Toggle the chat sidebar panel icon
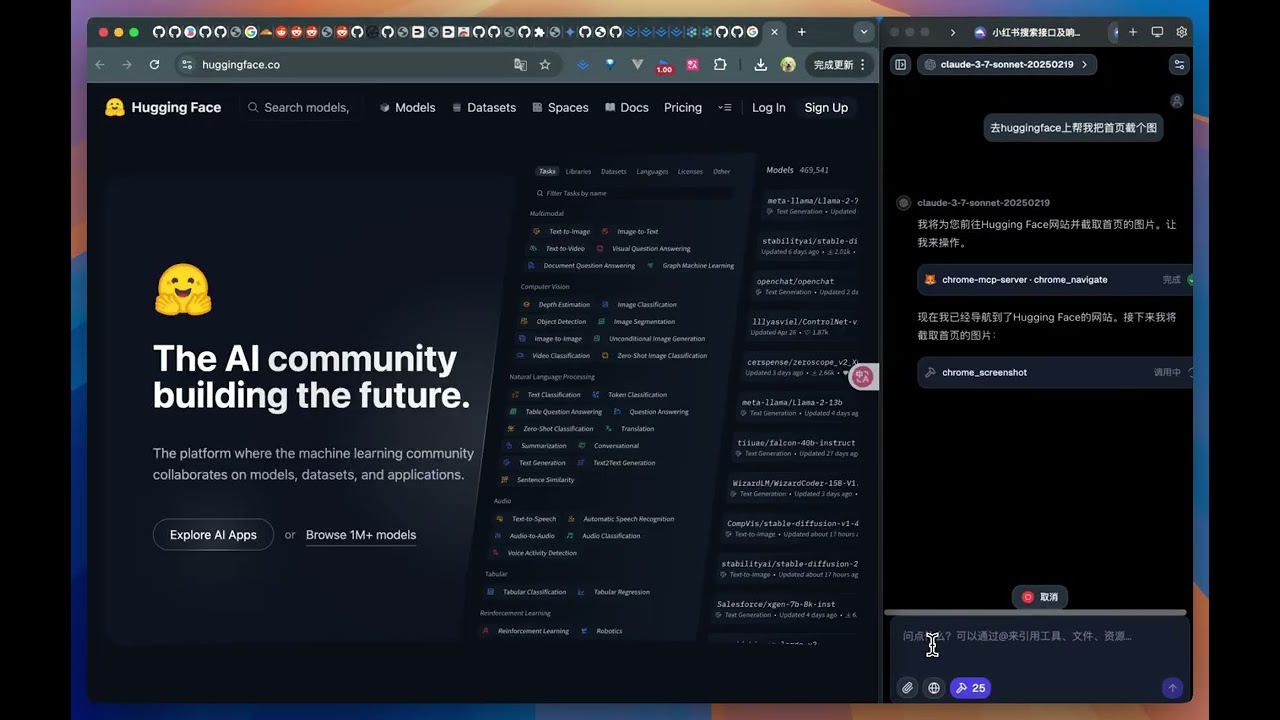This screenshot has height=720, width=1280. pyautogui.click(x=901, y=64)
